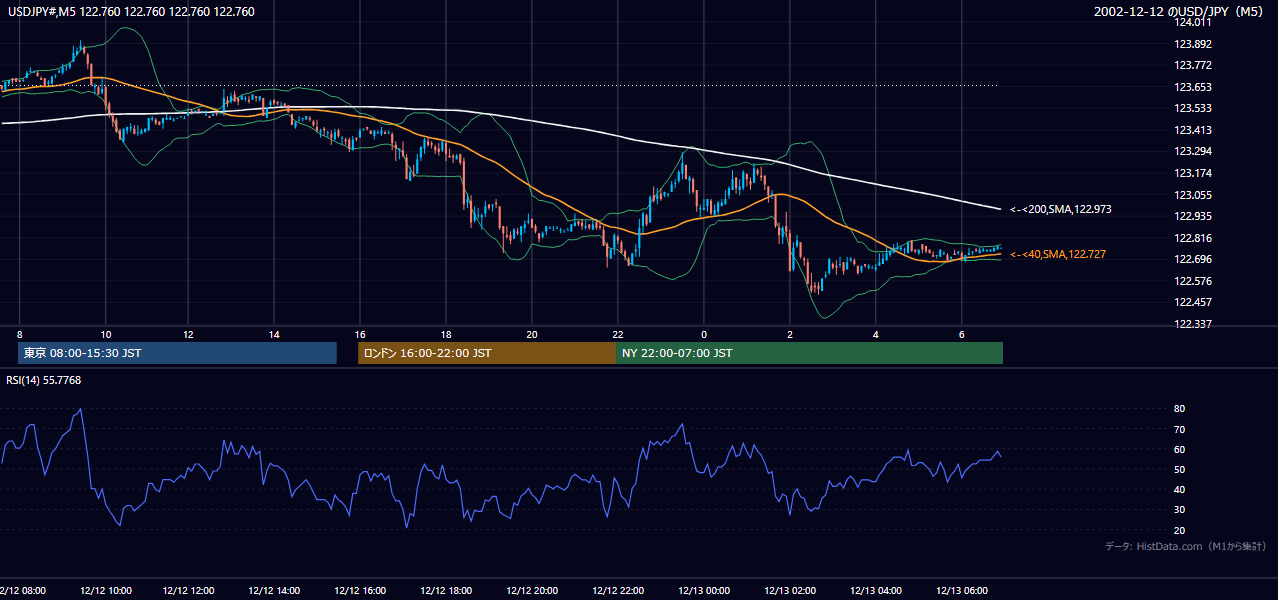Click hour tick 14 under price chart

pyautogui.click(x=274, y=334)
